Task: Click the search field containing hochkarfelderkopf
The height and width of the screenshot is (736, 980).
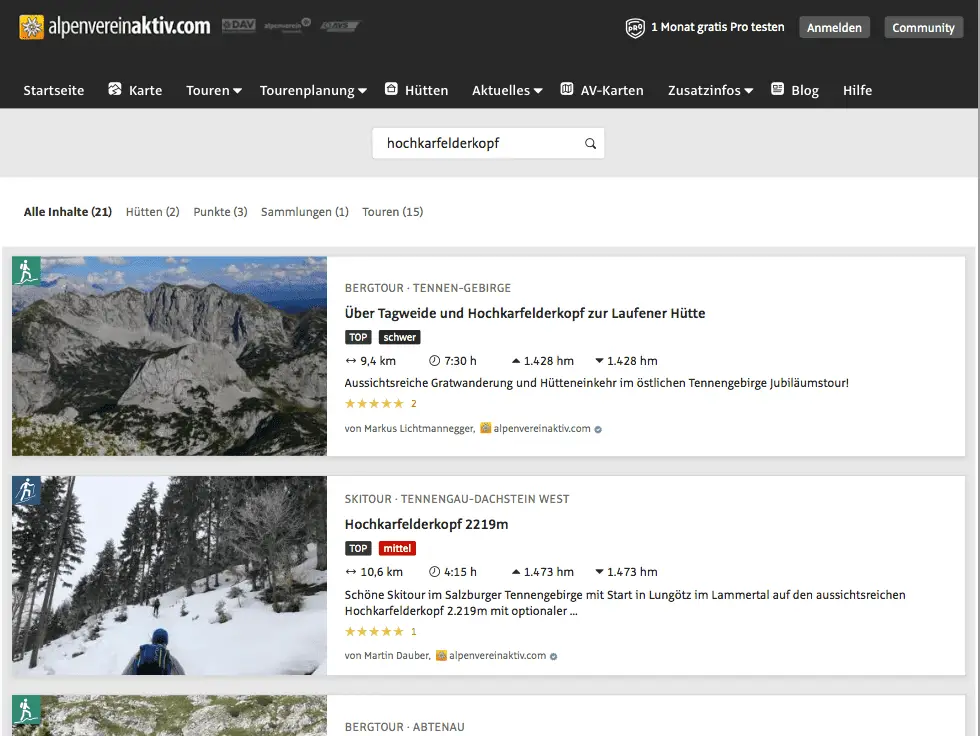Action: point(488,144)
